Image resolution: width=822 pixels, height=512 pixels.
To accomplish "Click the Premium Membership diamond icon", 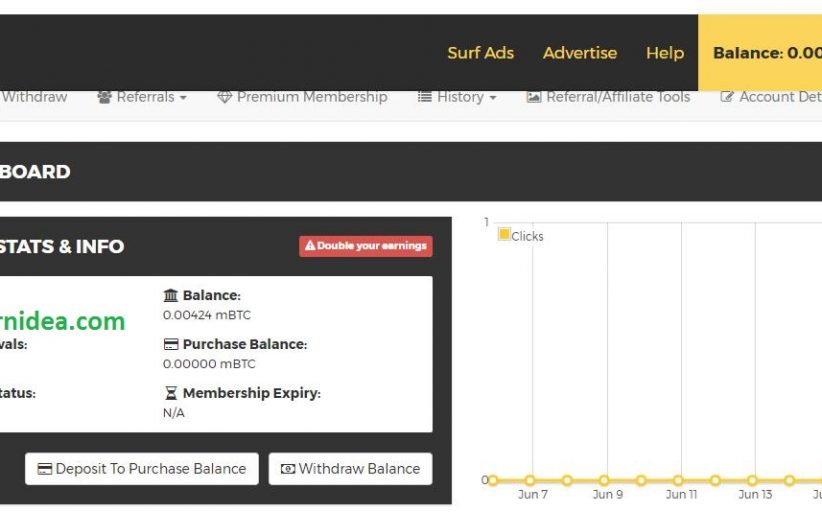I will click(224, 97).
